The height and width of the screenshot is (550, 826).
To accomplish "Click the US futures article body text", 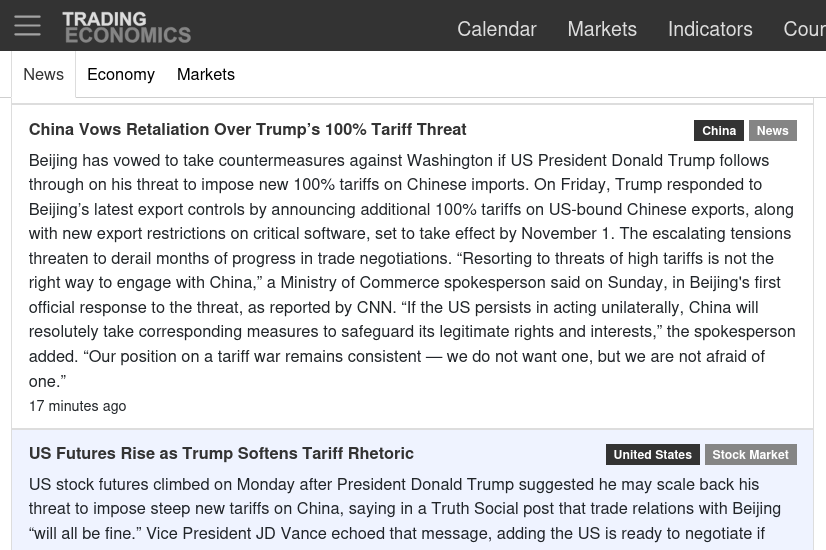I will tap(405, 509).
